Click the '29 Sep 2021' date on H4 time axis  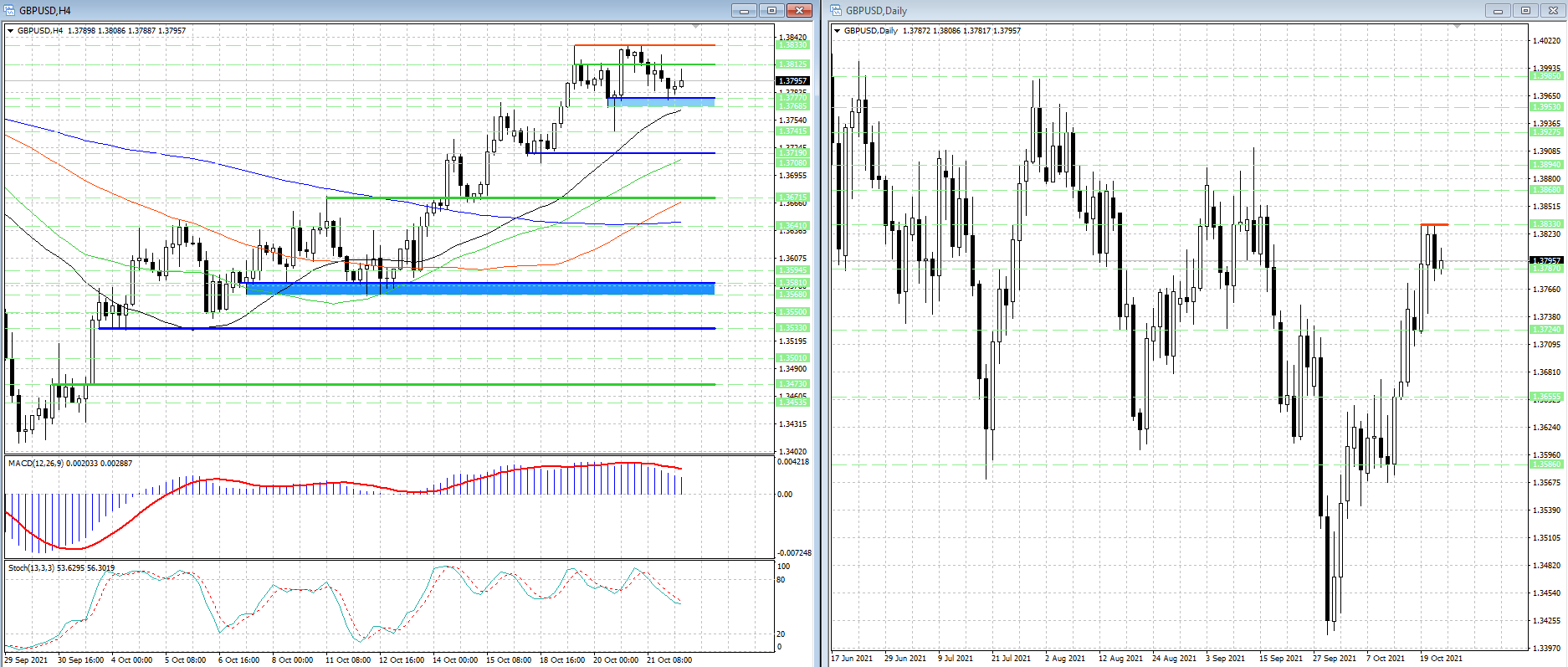point(26,660)
